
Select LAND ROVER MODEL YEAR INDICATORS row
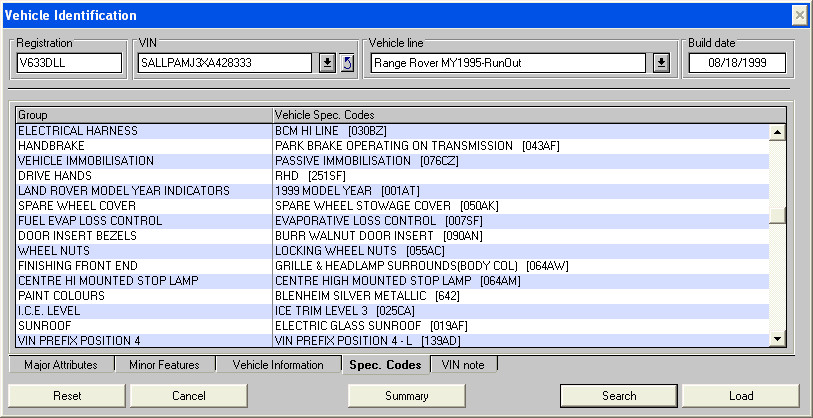(392, 191)
